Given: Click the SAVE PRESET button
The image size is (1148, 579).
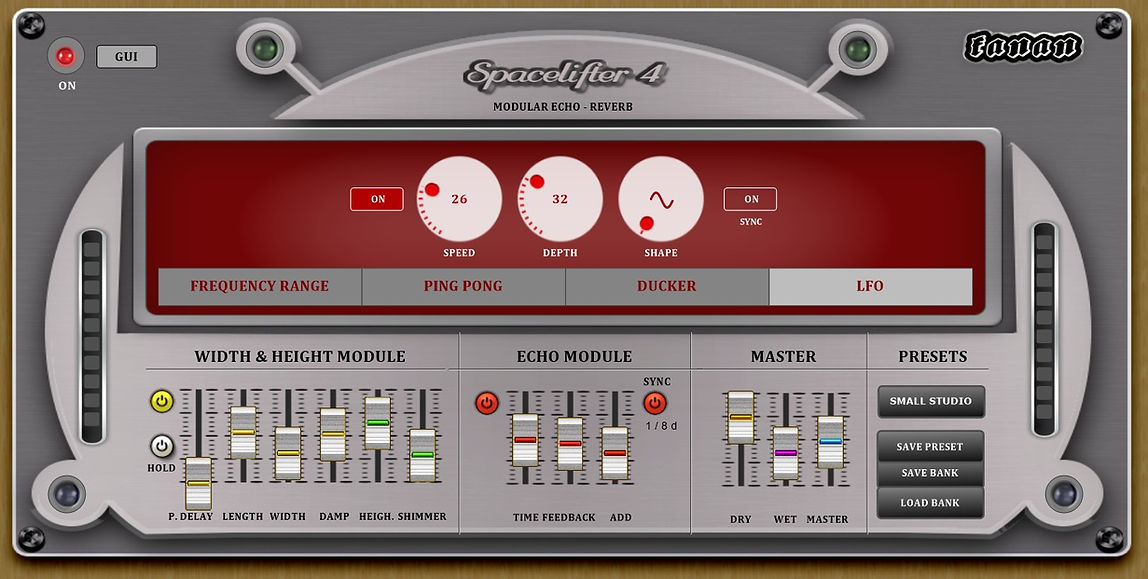Looking at the screenshot, I should click(930, 447).
